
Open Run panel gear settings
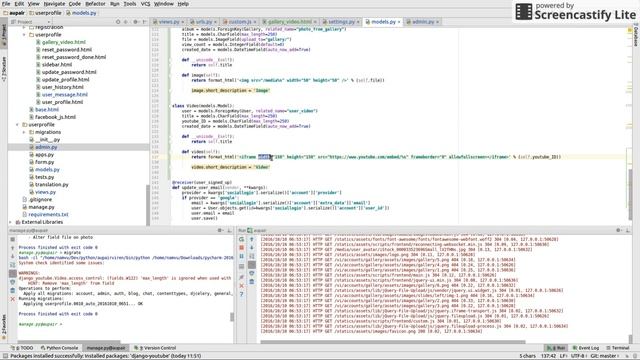click(x=619, y=230)
